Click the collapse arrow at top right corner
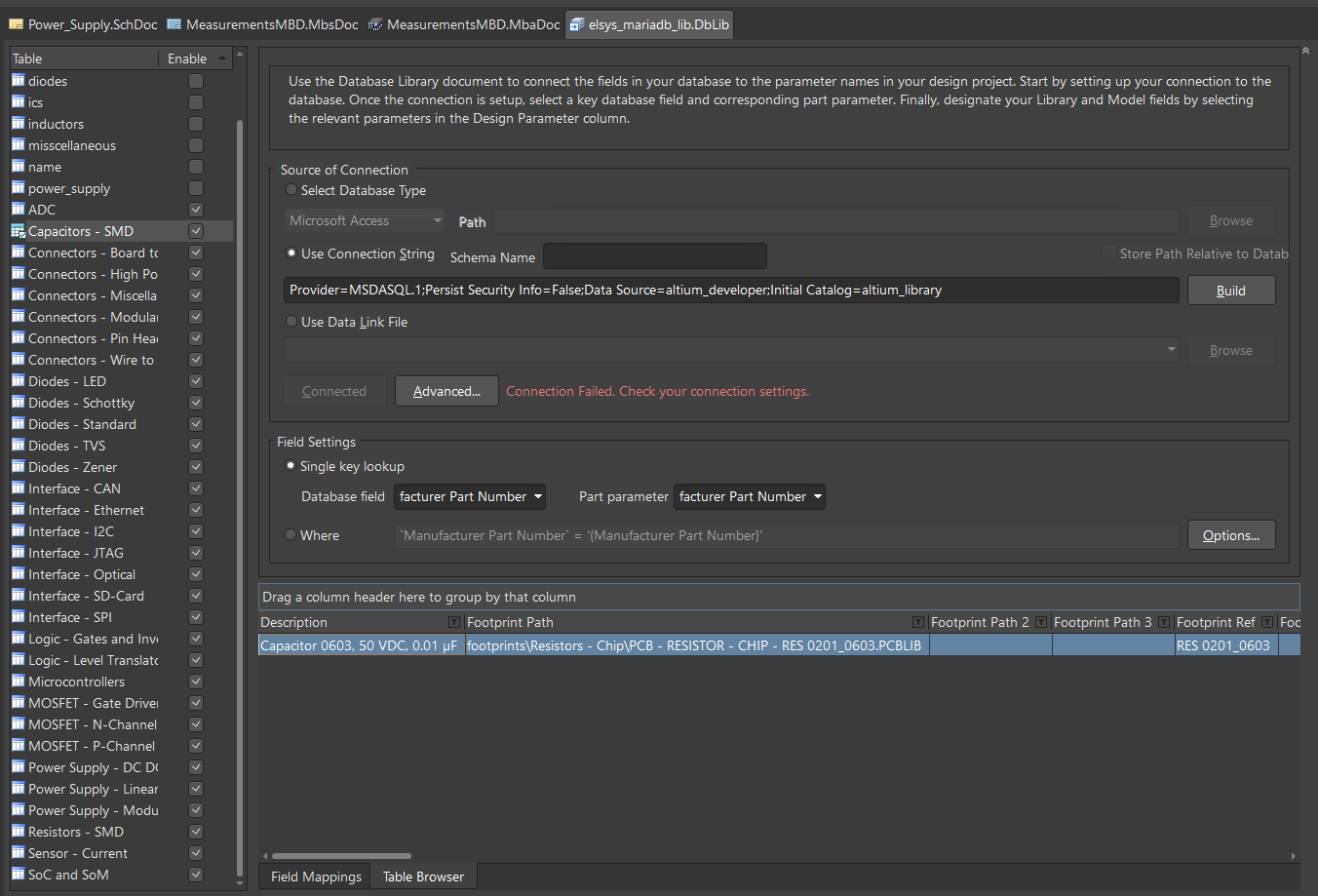1318x896 pixels. [x=1305, y=51]
